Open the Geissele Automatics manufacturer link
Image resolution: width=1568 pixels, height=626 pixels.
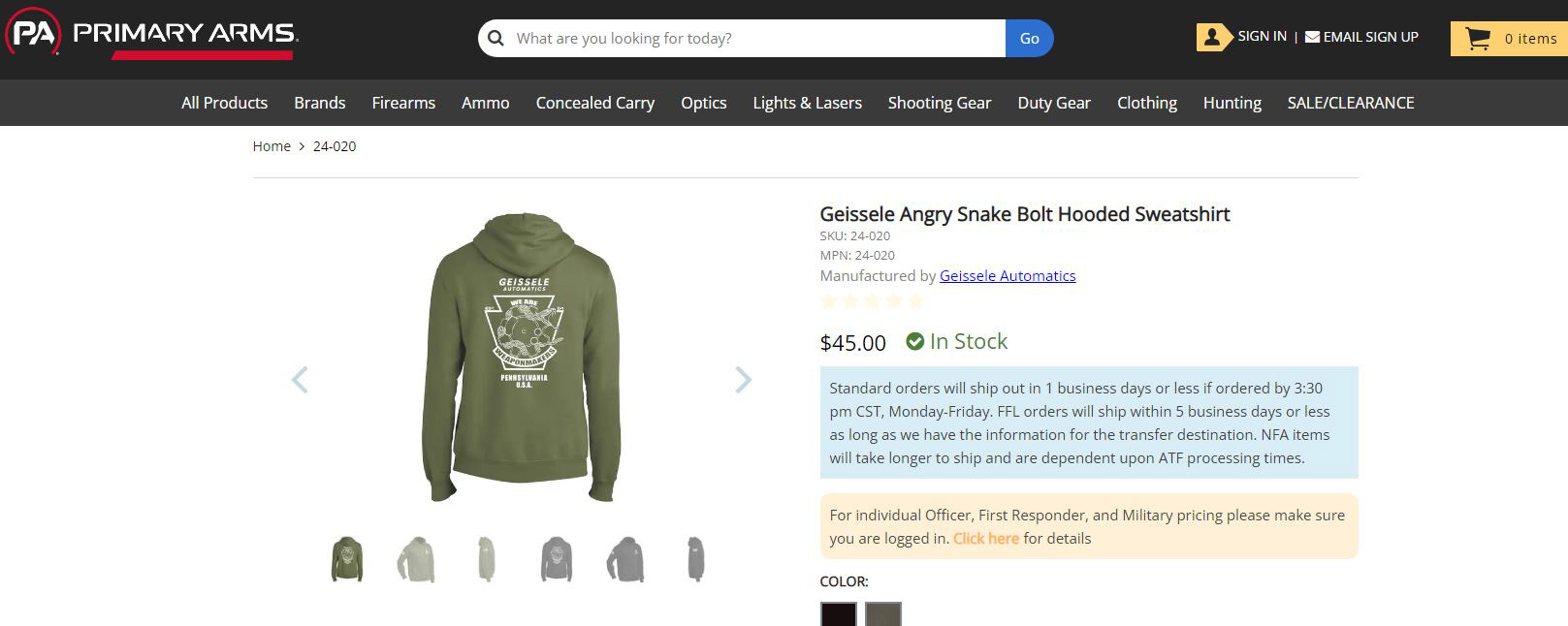(x=1008, y=276)
